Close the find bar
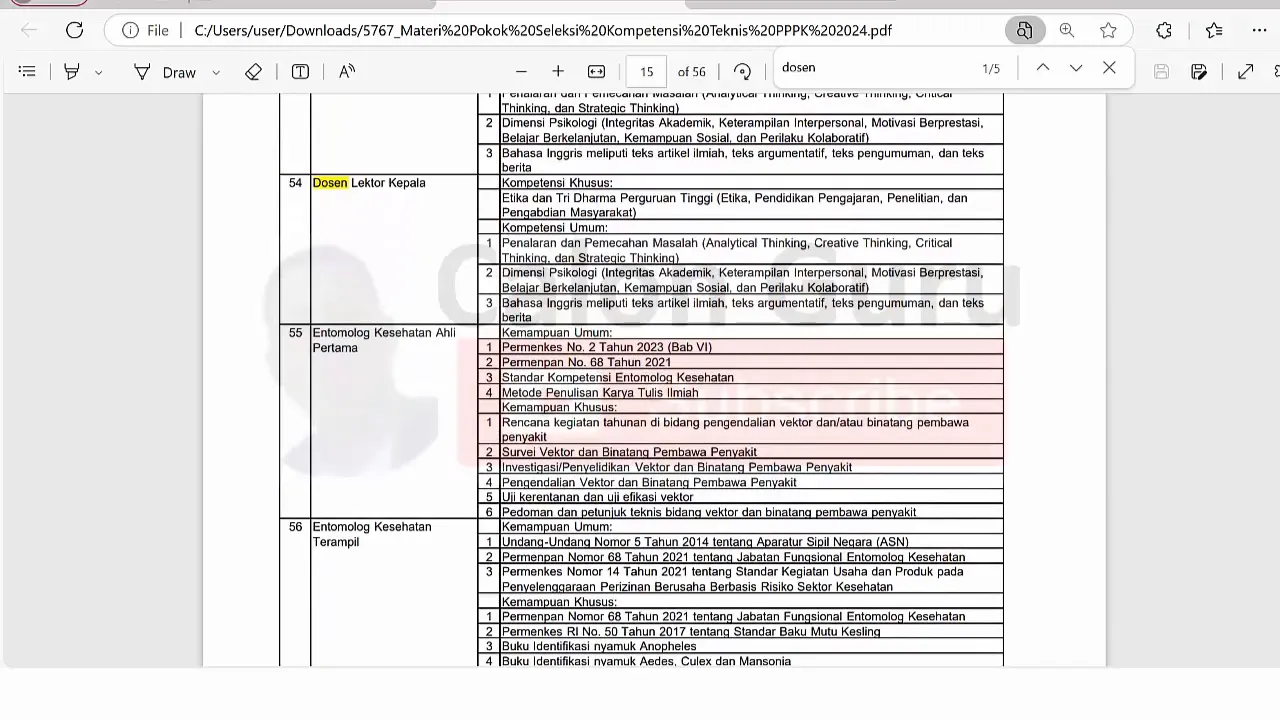Screen dimensions: 1280x720 click(1109, 68)
